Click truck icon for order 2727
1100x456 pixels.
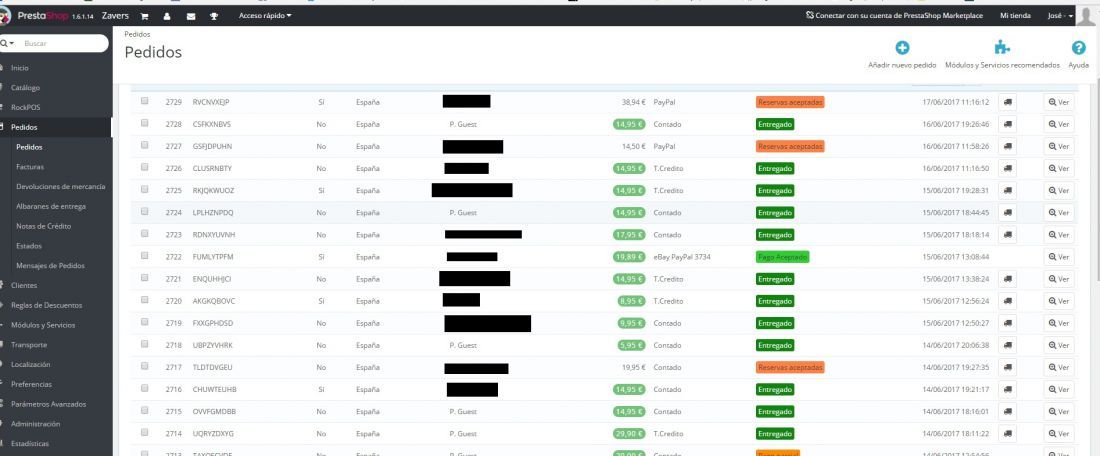click(1007, 147)
